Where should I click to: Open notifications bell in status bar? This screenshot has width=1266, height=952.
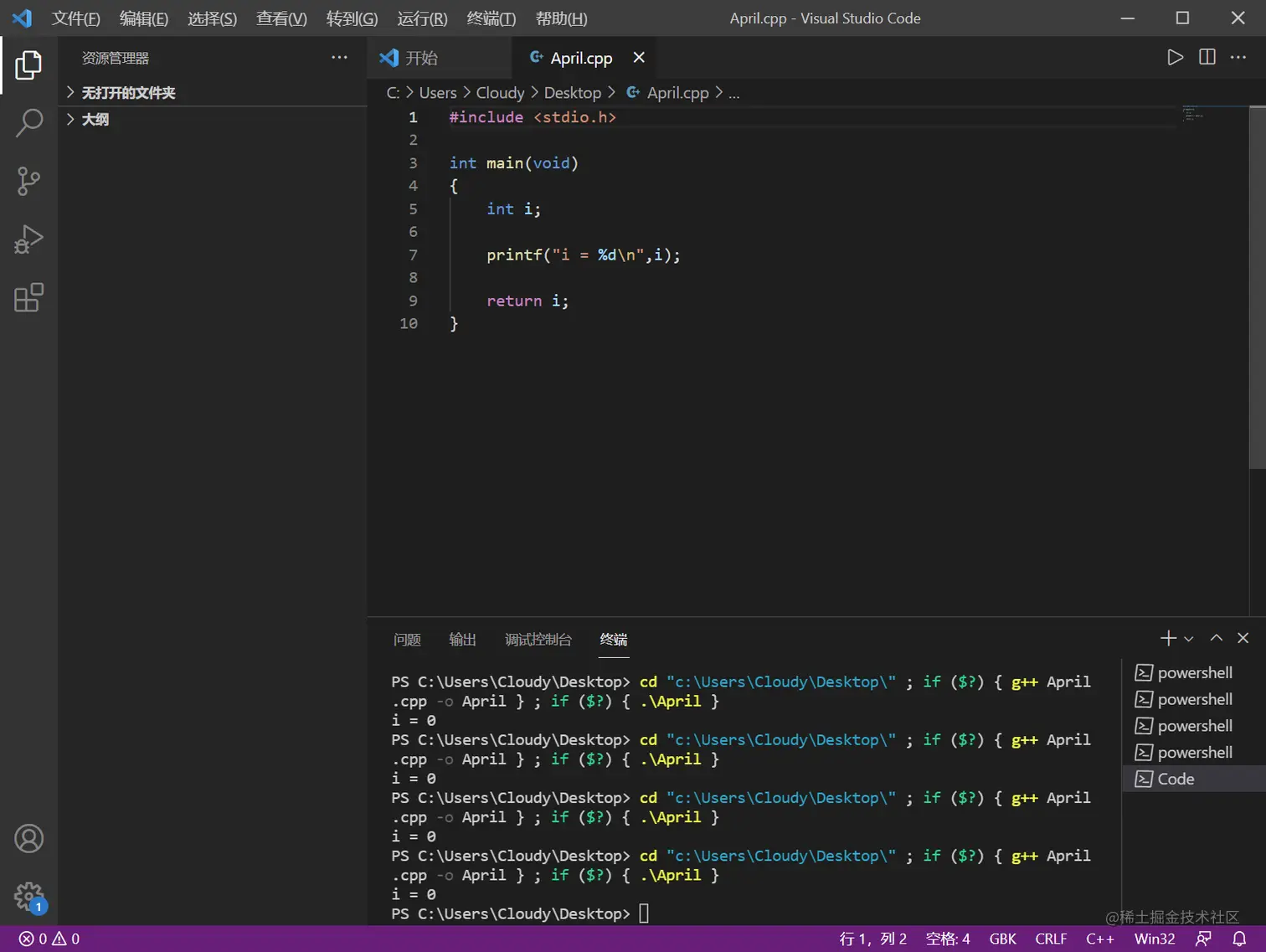coord(1239,939)
